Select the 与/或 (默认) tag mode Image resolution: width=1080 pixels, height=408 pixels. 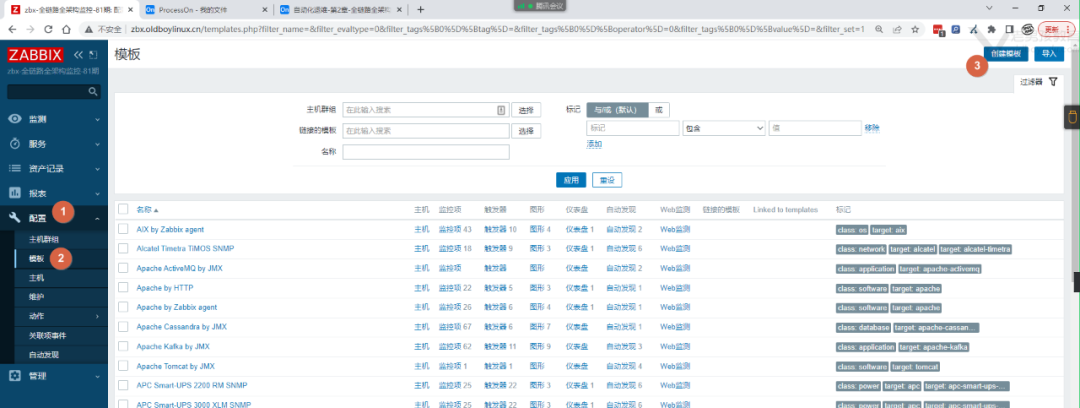tap(617, 110)
